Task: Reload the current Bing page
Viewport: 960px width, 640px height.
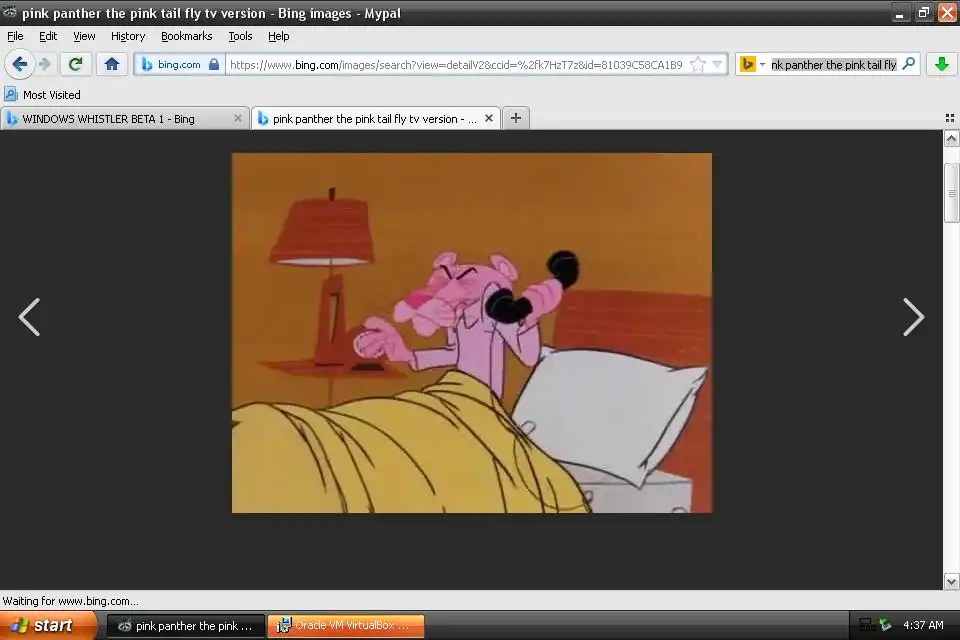Action: pos(76,64)
